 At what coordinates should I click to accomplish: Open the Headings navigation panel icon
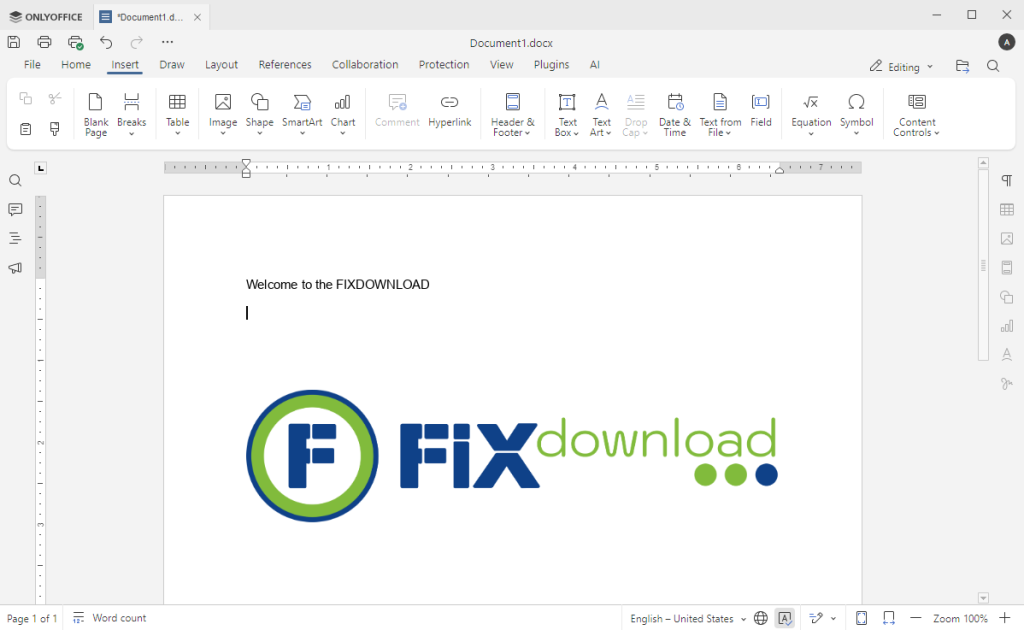pos(15,239)
